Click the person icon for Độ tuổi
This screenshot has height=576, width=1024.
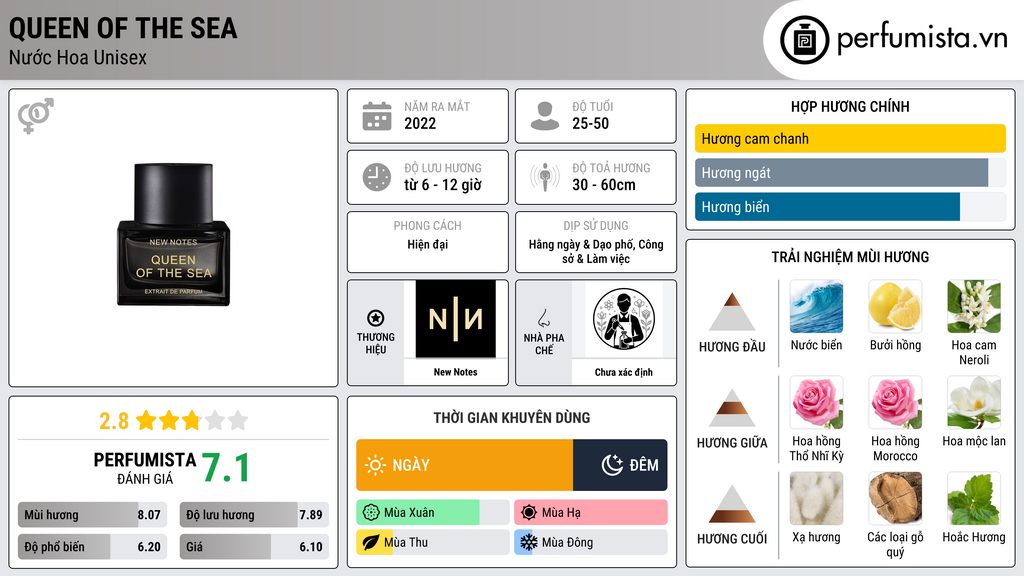(545, 116)
